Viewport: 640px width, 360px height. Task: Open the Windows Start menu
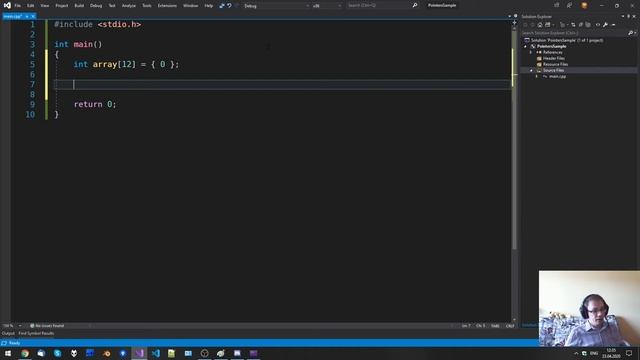point(8,353)
